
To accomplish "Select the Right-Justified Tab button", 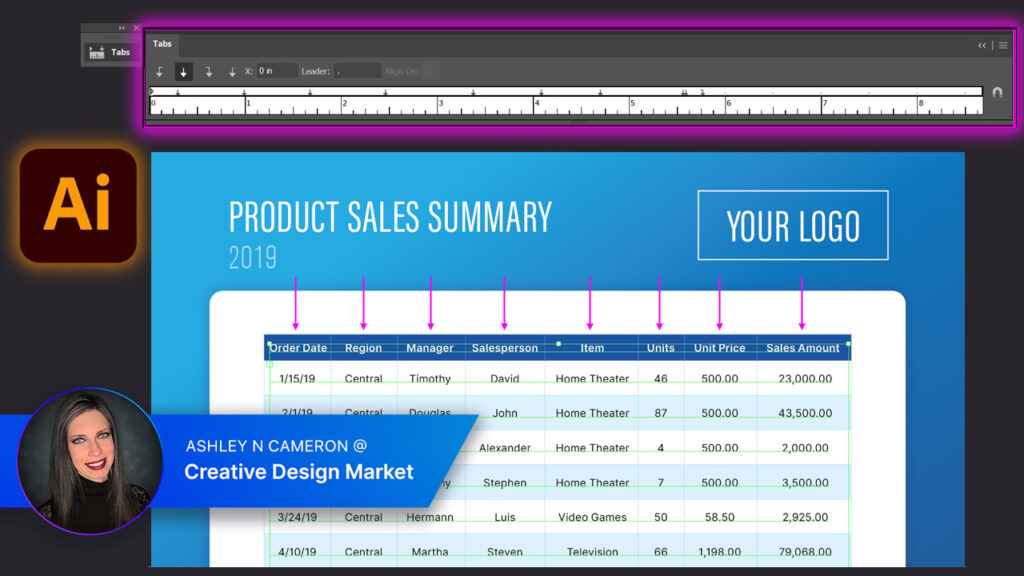I will click(208, 72).
